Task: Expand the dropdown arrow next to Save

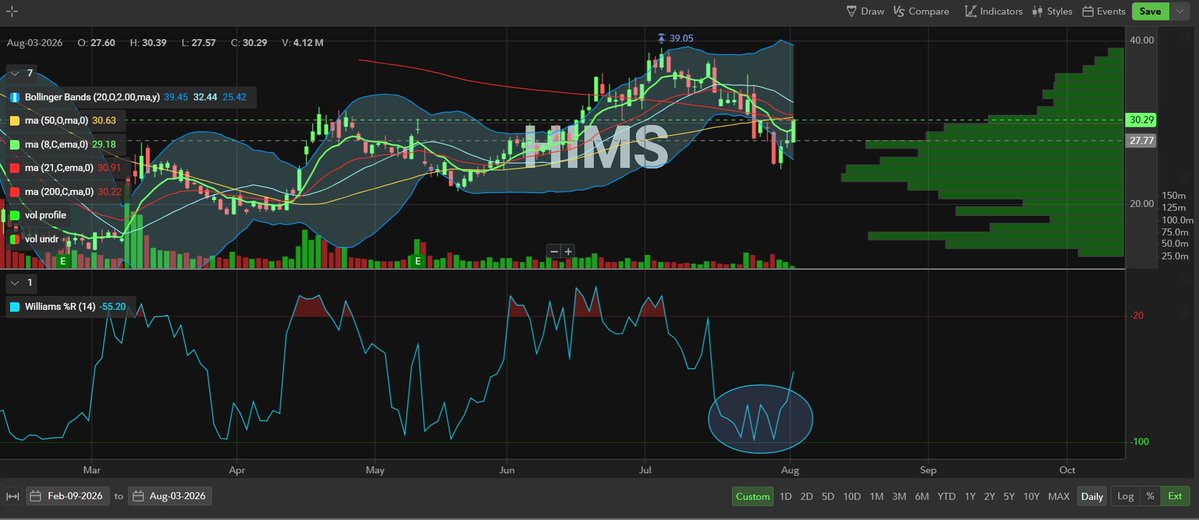Action: point(1178,11)
